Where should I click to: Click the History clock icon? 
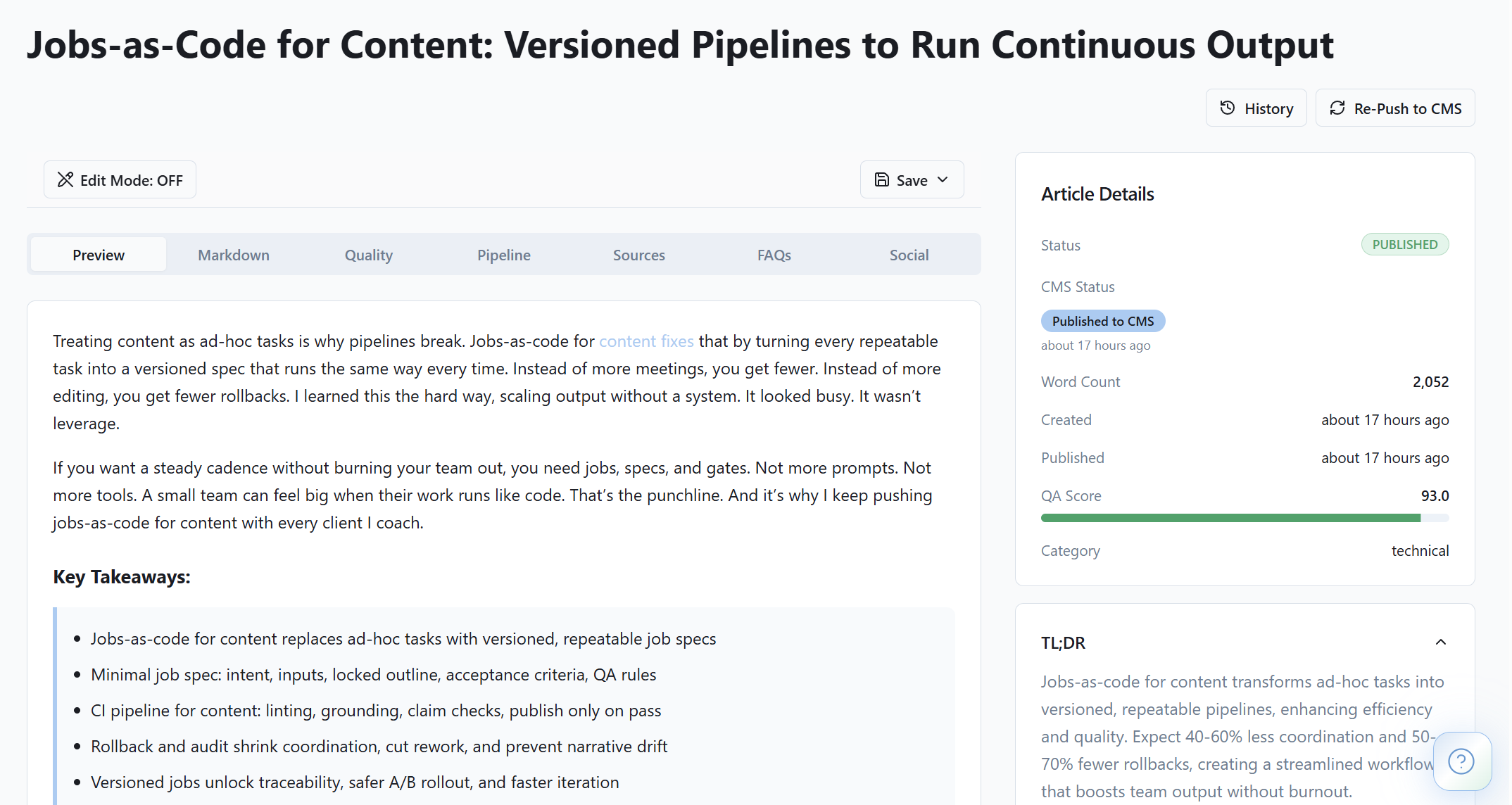click(1228, 108)
